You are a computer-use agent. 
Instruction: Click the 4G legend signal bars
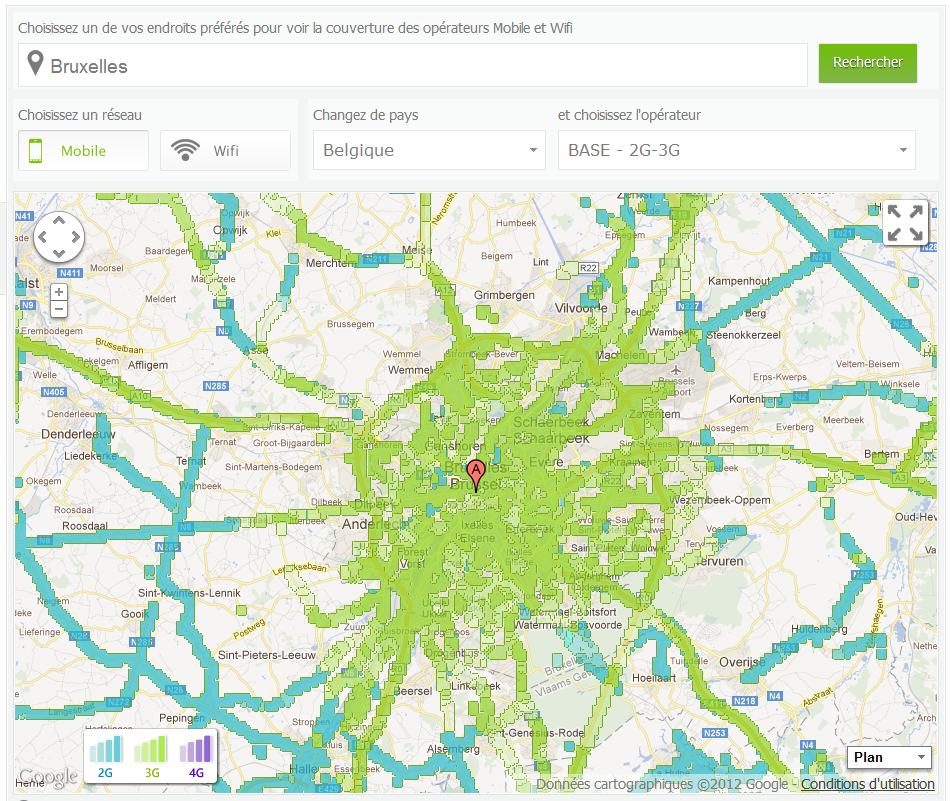196,749
